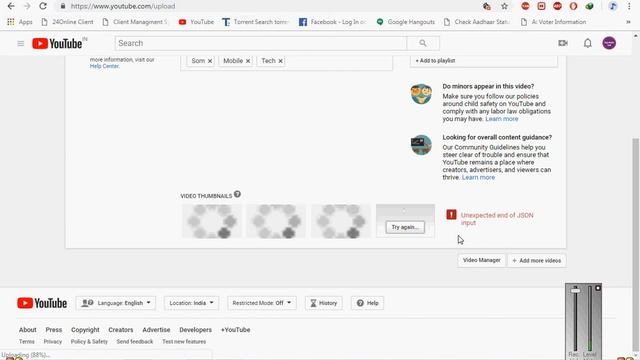Open the Apps bookmarks grid icon

coord(11,22)
